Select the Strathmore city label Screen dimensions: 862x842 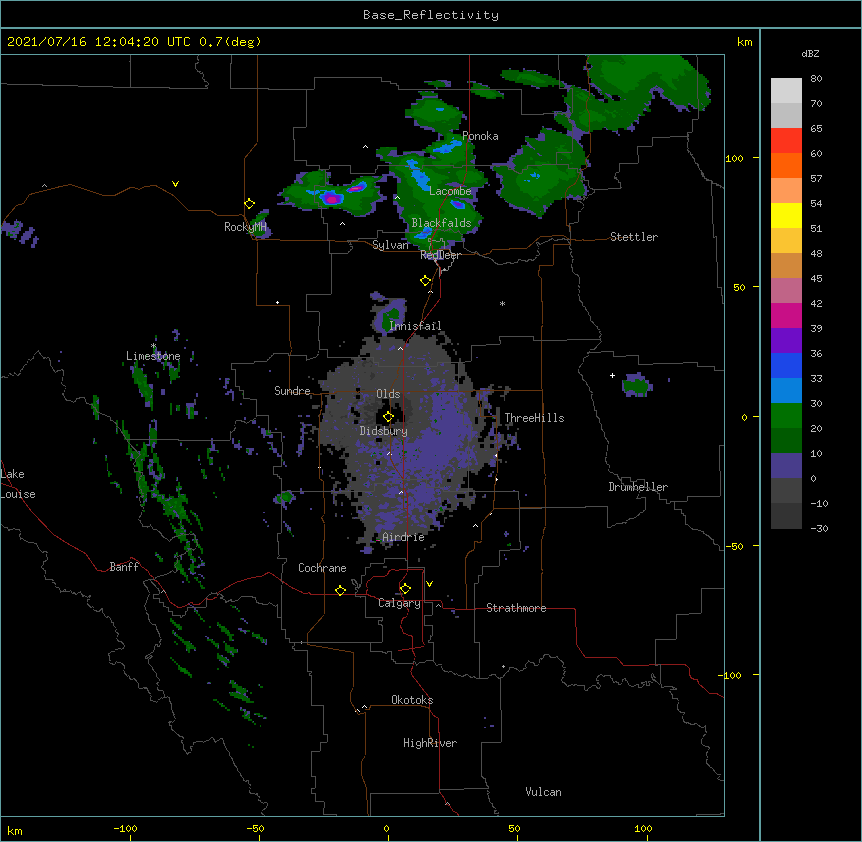click(x=516, y=608)
